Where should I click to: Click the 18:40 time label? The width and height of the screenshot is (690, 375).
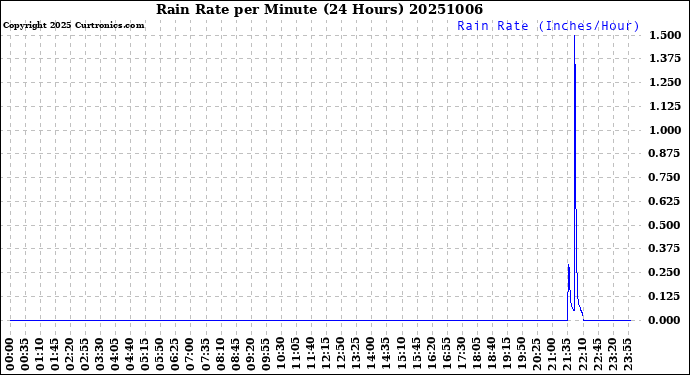click(492, 355)
